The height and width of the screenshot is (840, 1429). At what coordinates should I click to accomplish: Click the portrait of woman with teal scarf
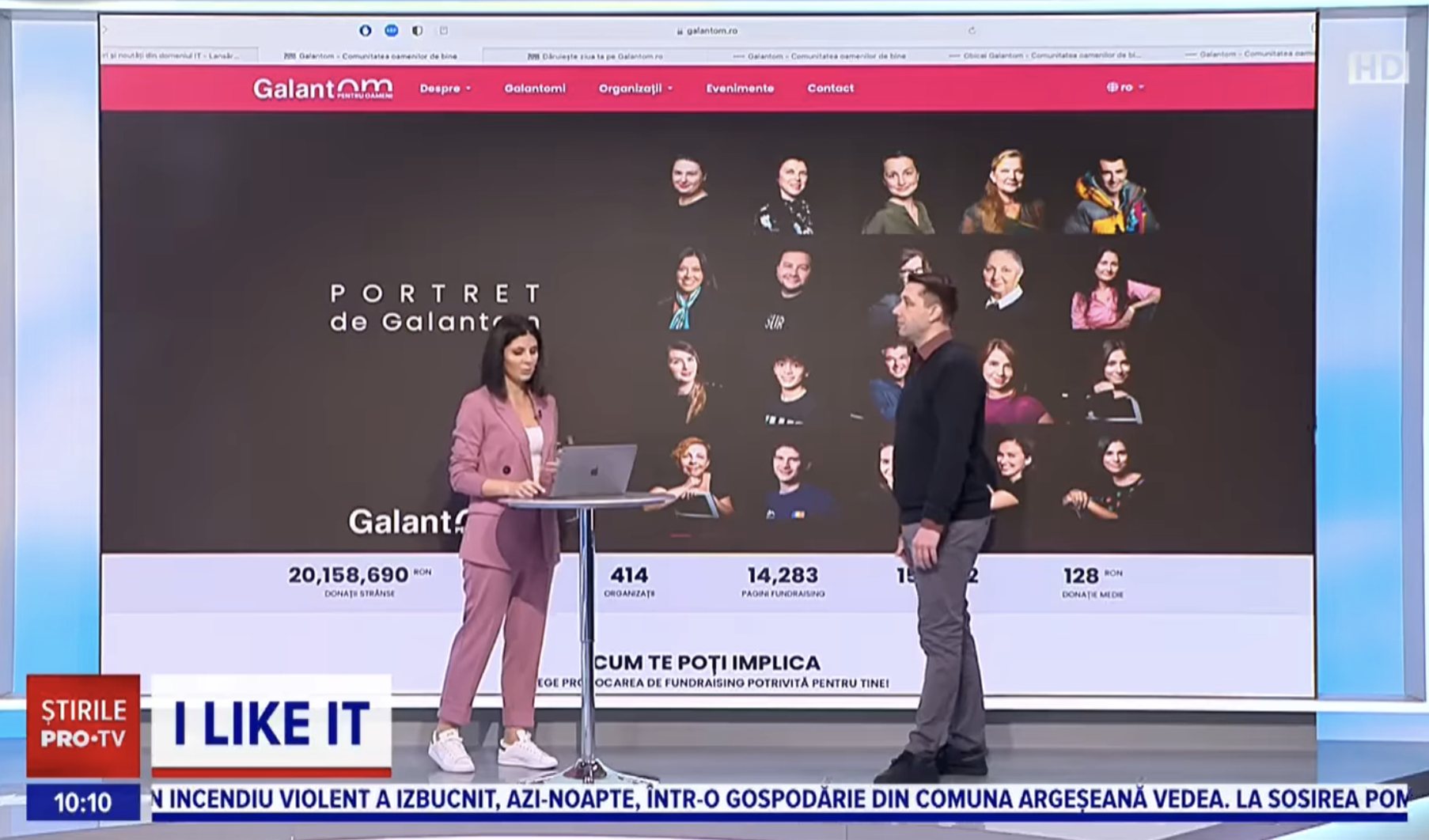[x=687, y=289]
